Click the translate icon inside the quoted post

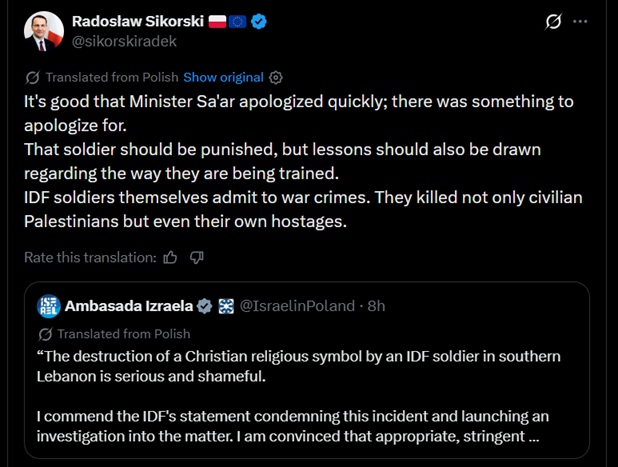pos(45,334)
